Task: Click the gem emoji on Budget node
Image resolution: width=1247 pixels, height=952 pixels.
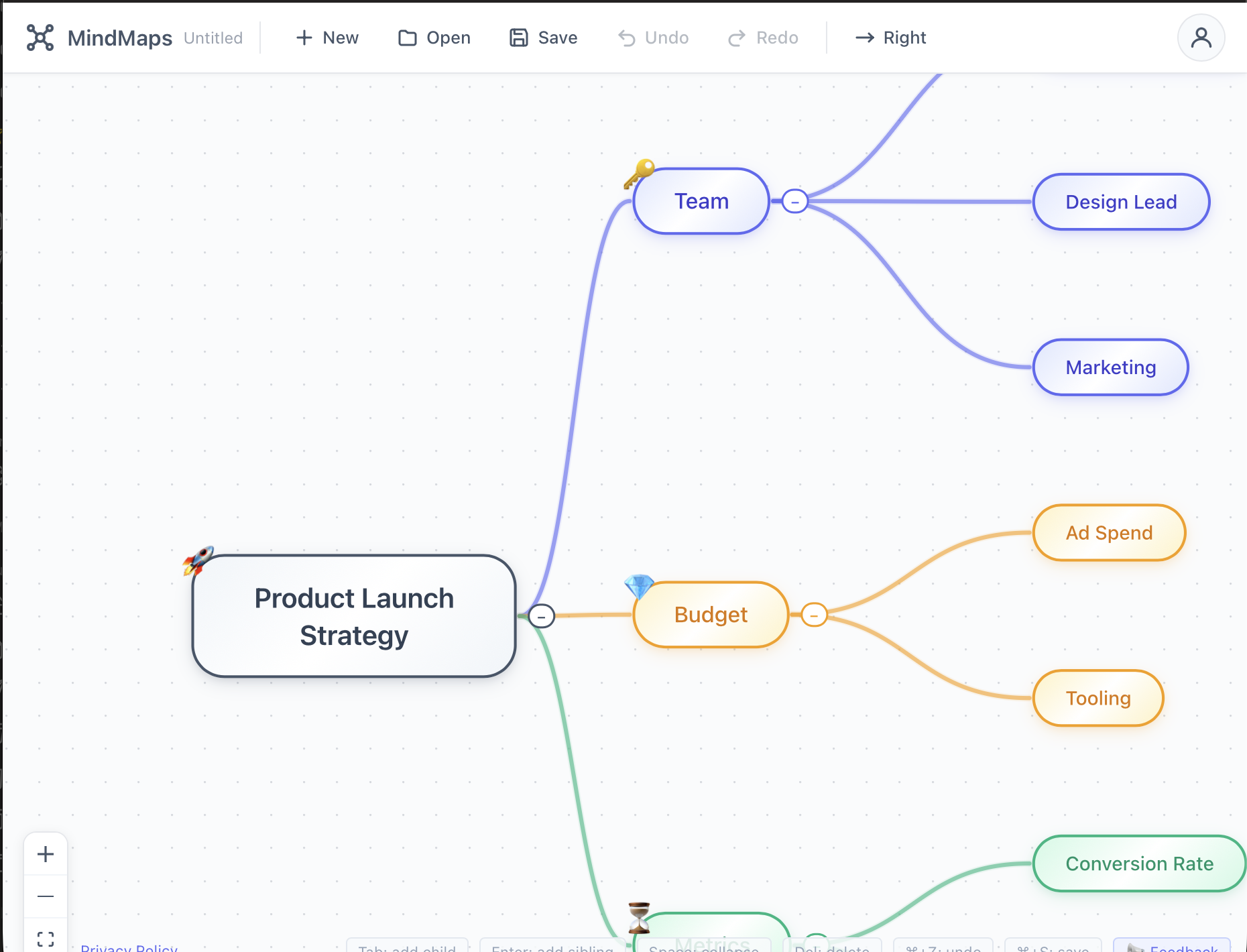Action: (x=639, y=587)
